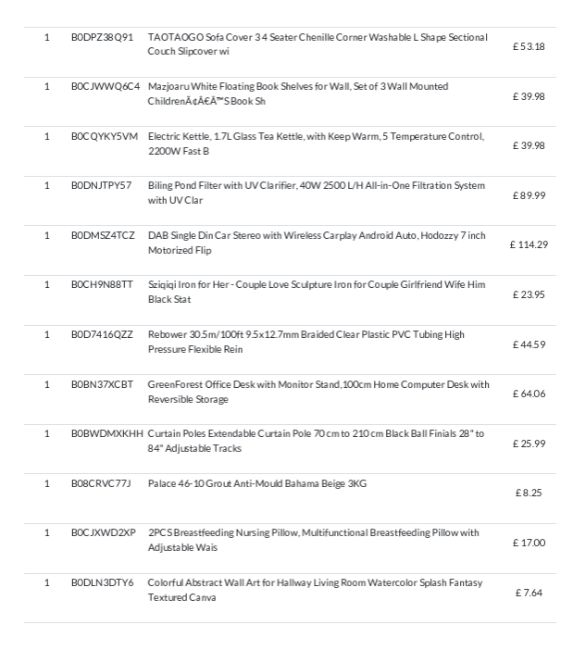Select the TAOTAOGO Sofa Cover description
Viewport: 573px width, 650px height.
pyautogui.click(x=318, y=44)
